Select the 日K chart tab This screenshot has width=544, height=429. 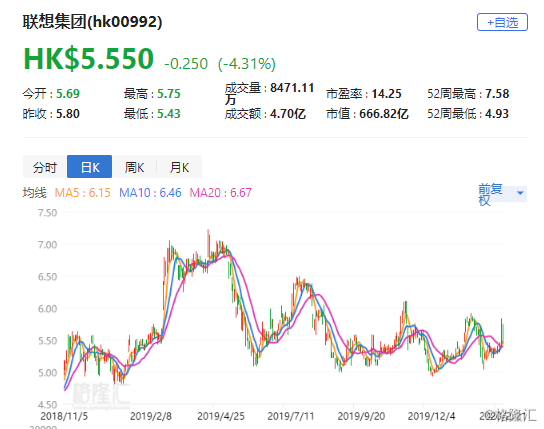click(x=90, y=167)
